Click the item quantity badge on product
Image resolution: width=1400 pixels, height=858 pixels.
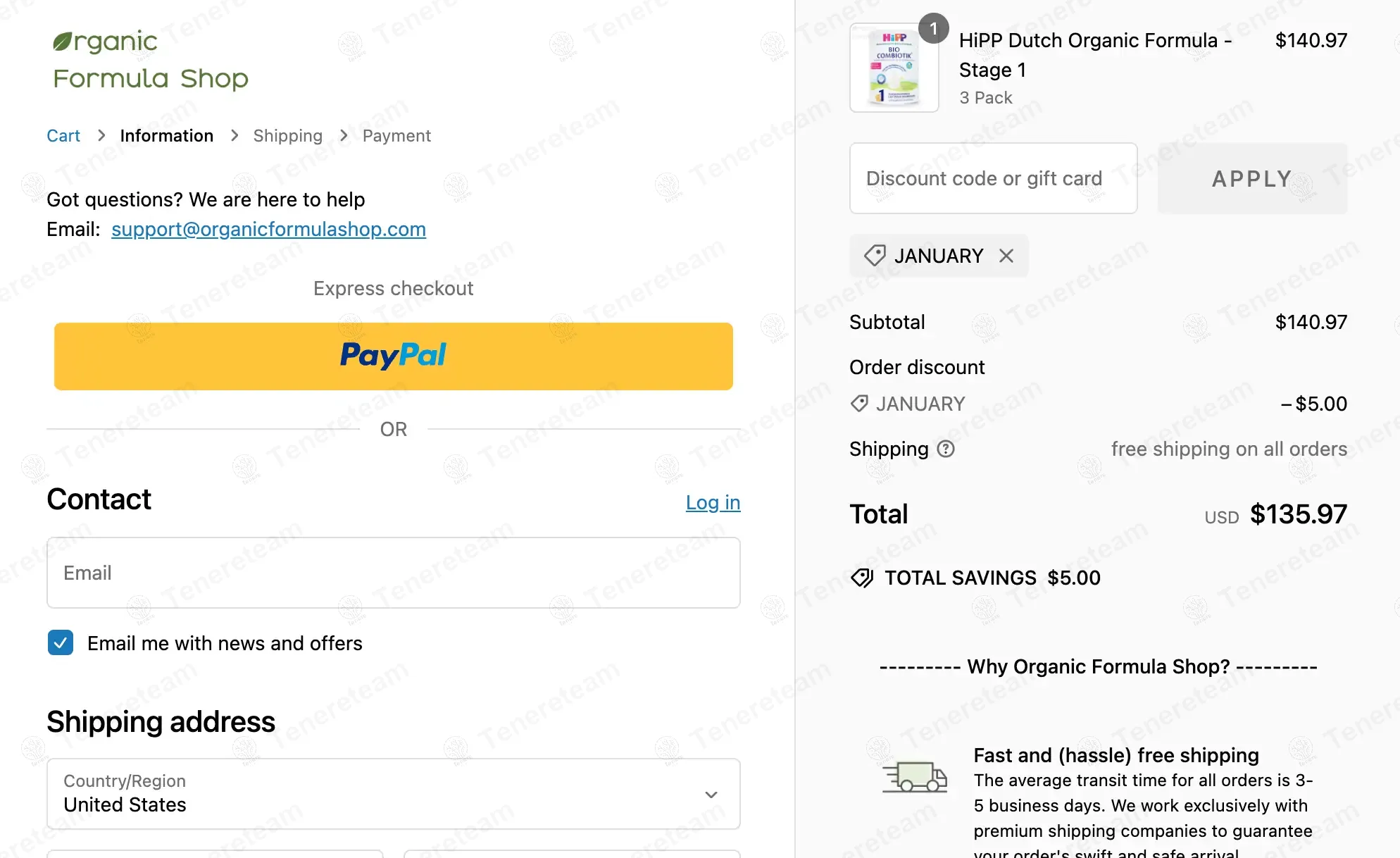[934, 29]
